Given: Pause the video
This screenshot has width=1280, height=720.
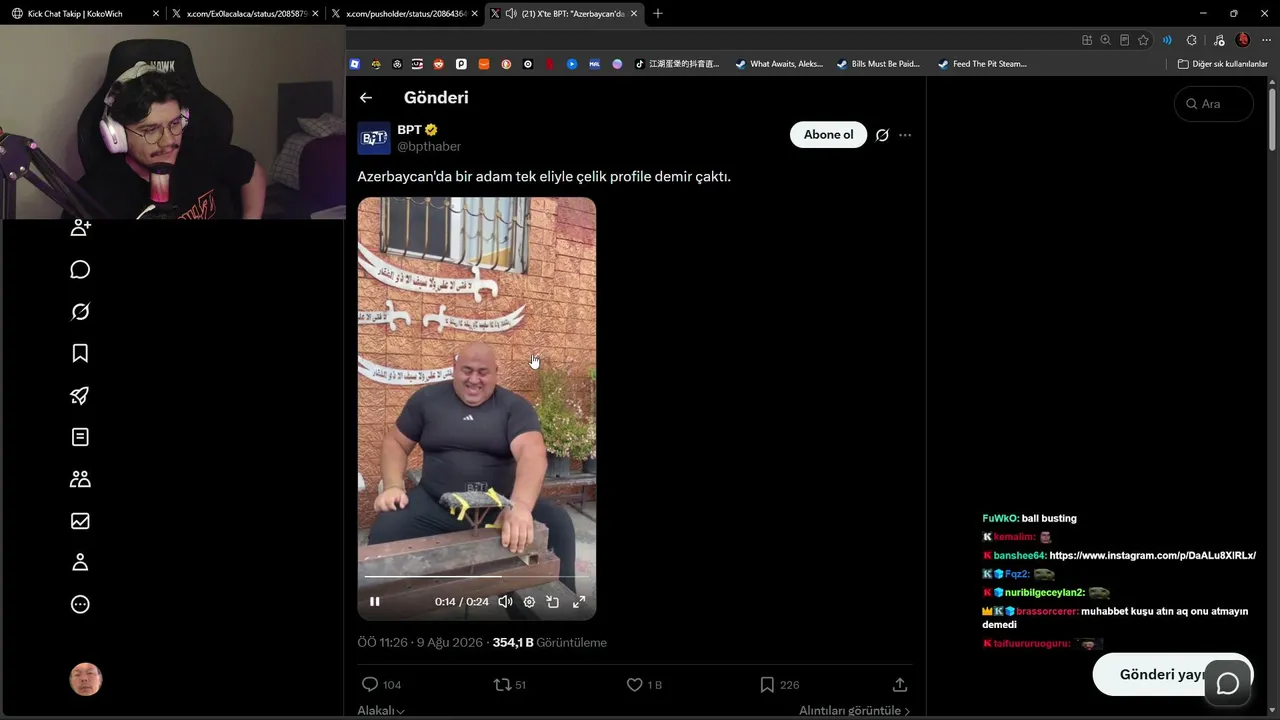Looking at the screenshot, I should (x=375, y=602).
